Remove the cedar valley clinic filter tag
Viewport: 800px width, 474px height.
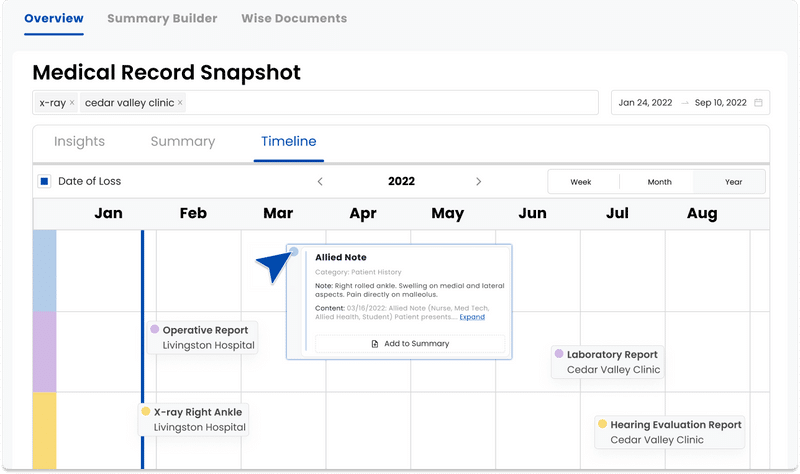[x=180, y=103]
